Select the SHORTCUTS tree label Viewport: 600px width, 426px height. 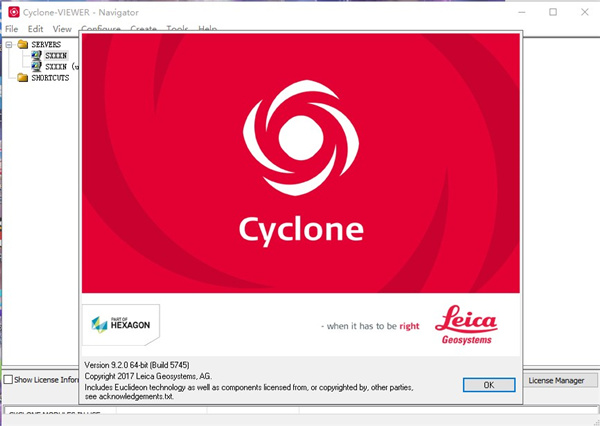[51, 78]
